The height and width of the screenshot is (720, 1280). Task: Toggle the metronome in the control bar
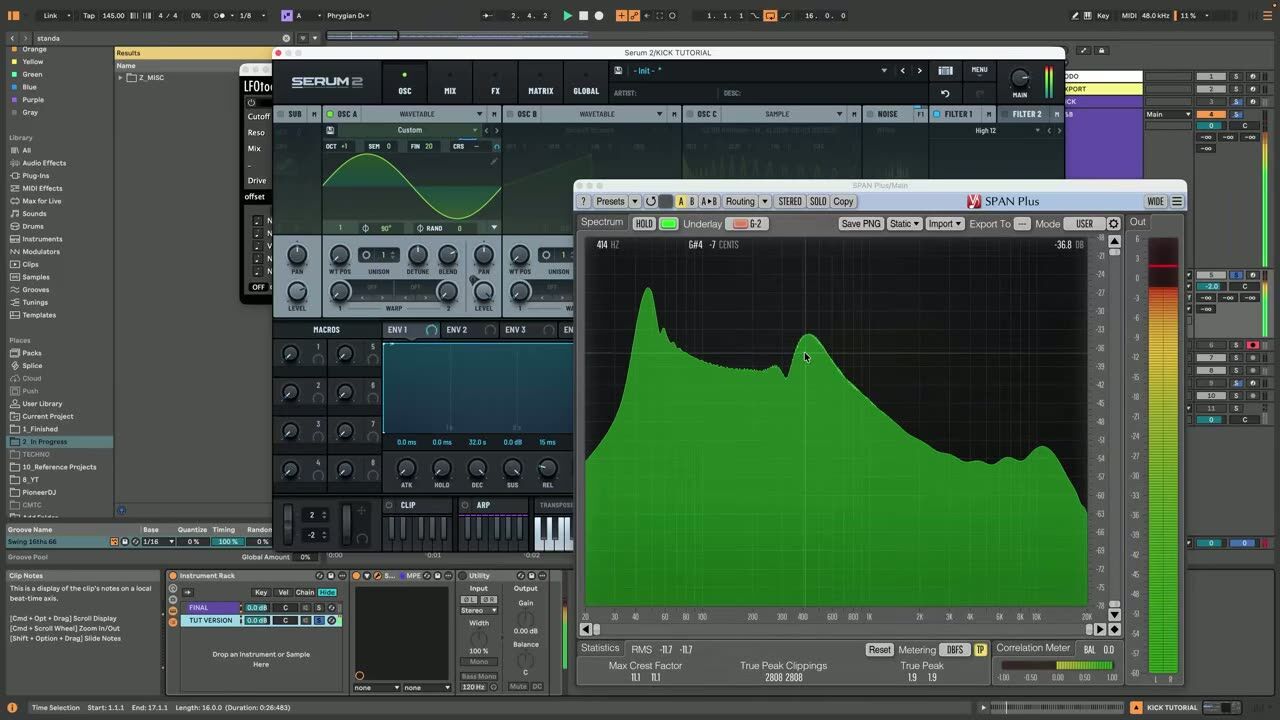coord(220,15)
